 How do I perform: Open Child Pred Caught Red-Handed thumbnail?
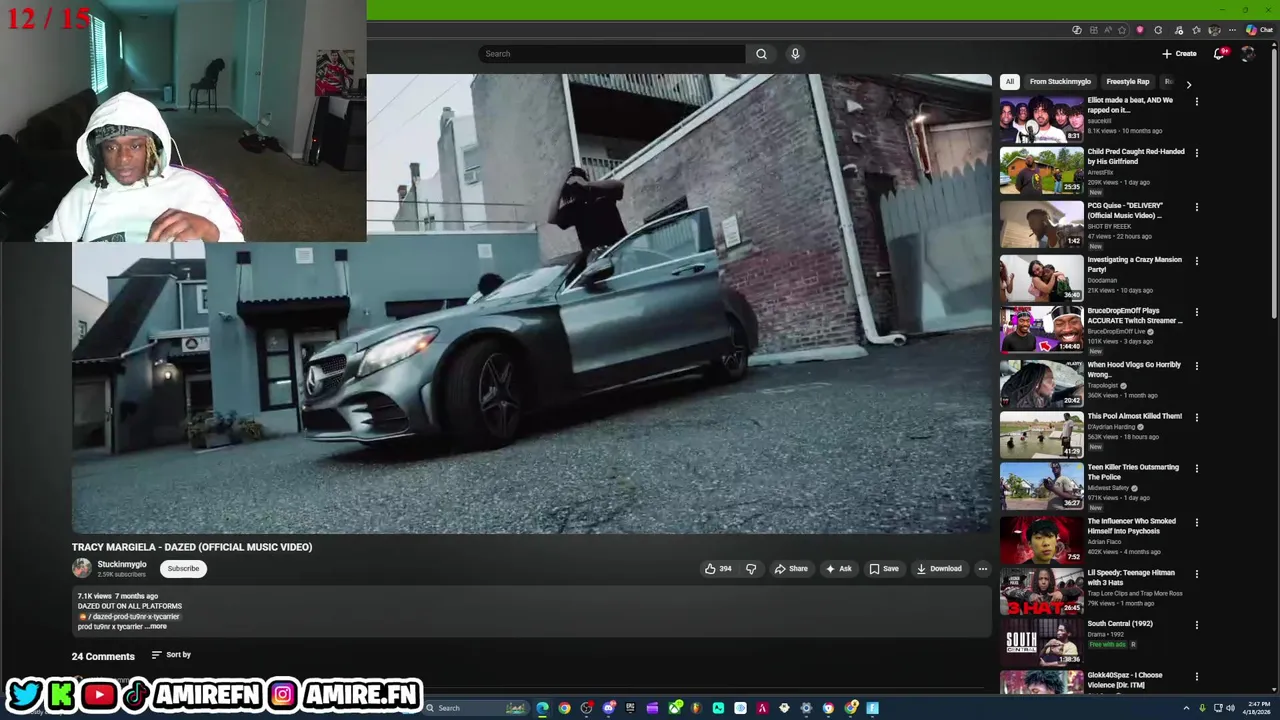click(x=1041, y=170)
